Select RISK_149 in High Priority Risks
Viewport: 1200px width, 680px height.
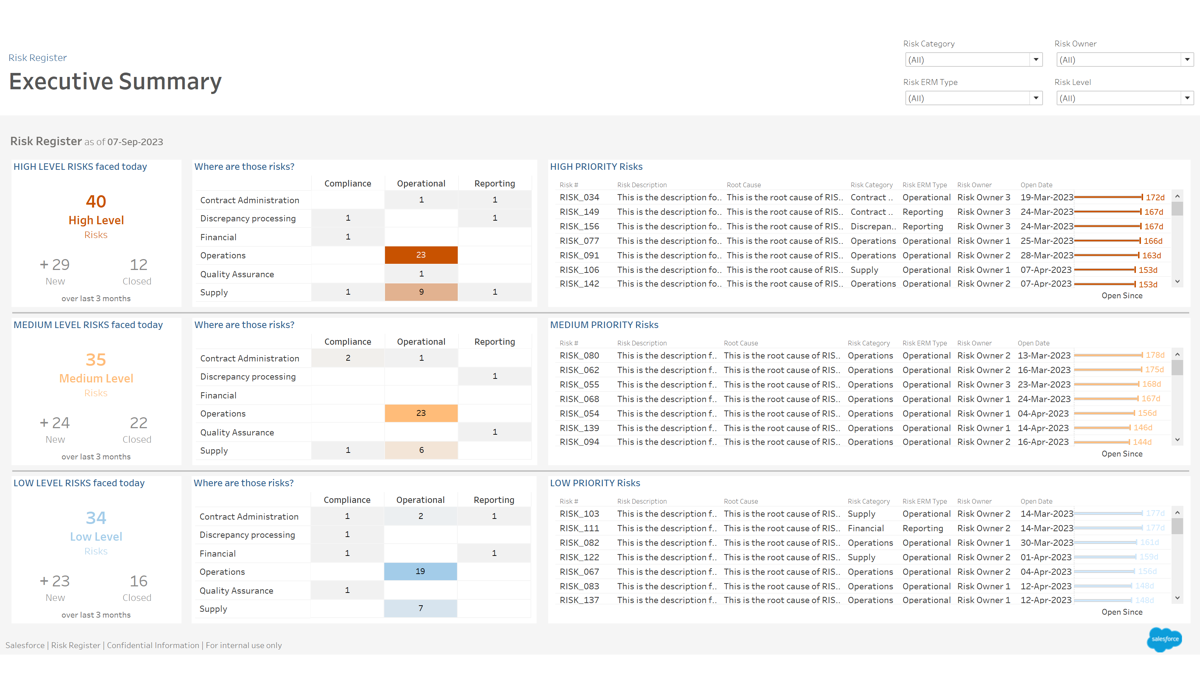pyautogui.click(x=579, y=212)
